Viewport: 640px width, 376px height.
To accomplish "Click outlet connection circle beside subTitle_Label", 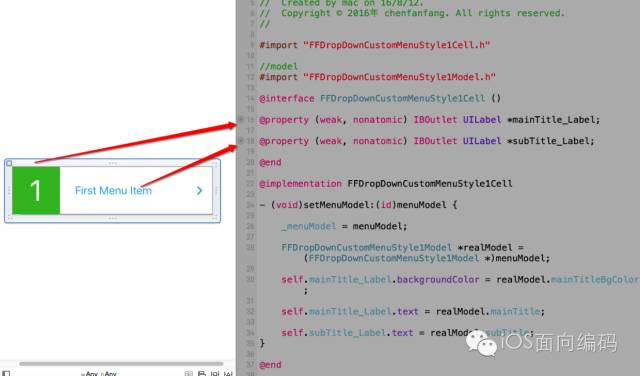I will coord(241,140).
